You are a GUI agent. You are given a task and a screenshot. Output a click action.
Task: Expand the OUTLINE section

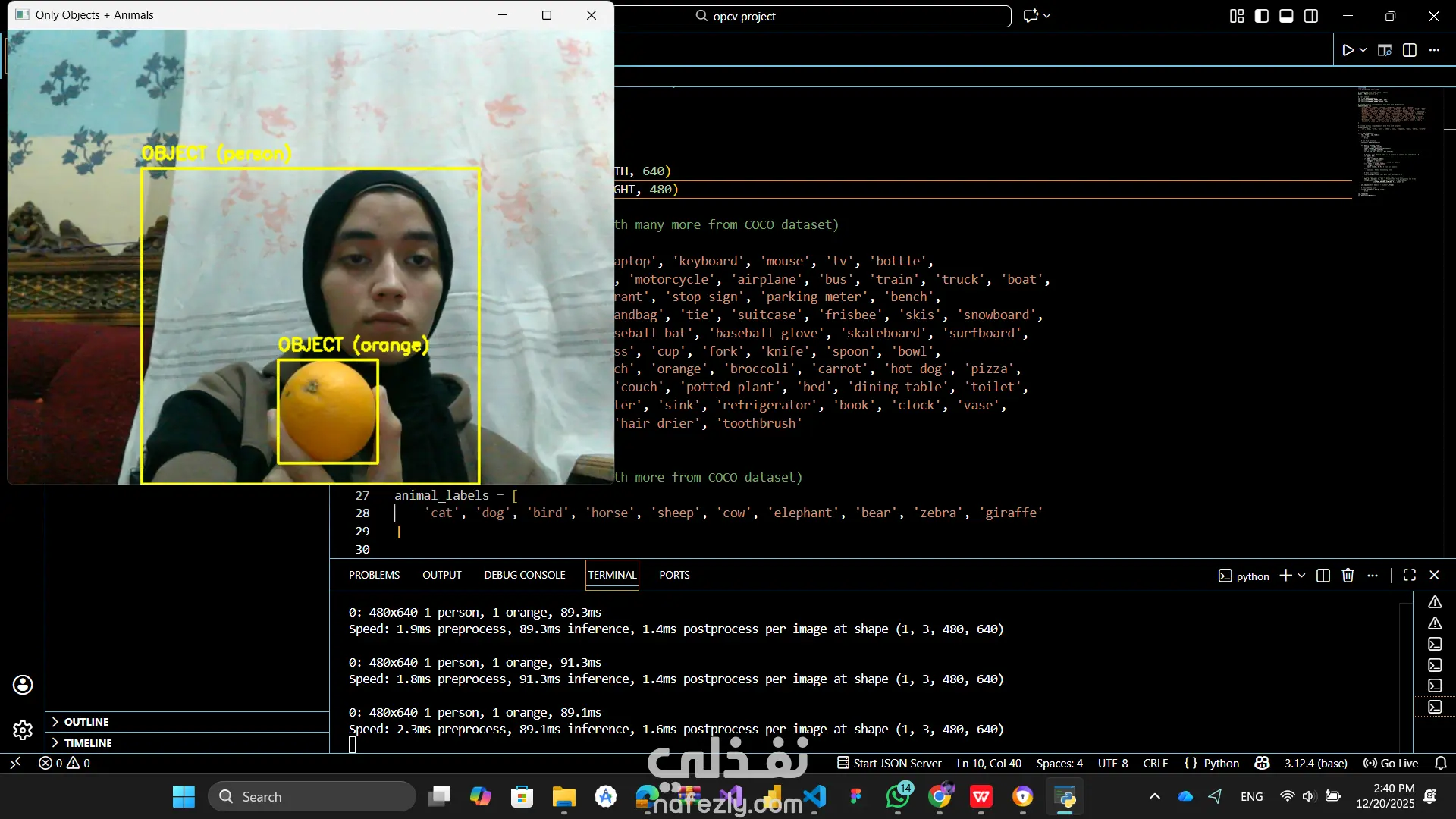(x=86, y=722)
